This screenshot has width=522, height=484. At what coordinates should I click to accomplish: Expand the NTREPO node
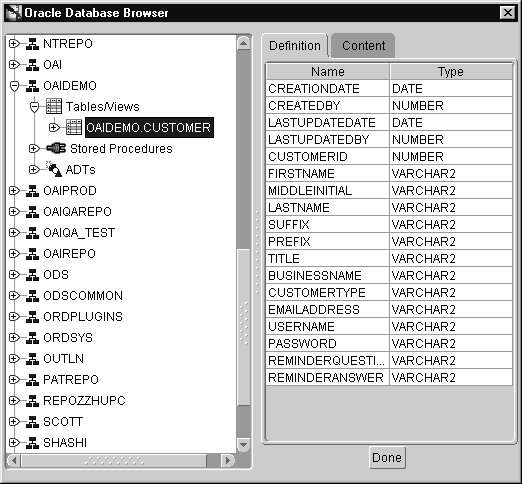pyautogui.click(x=14, y=44)
